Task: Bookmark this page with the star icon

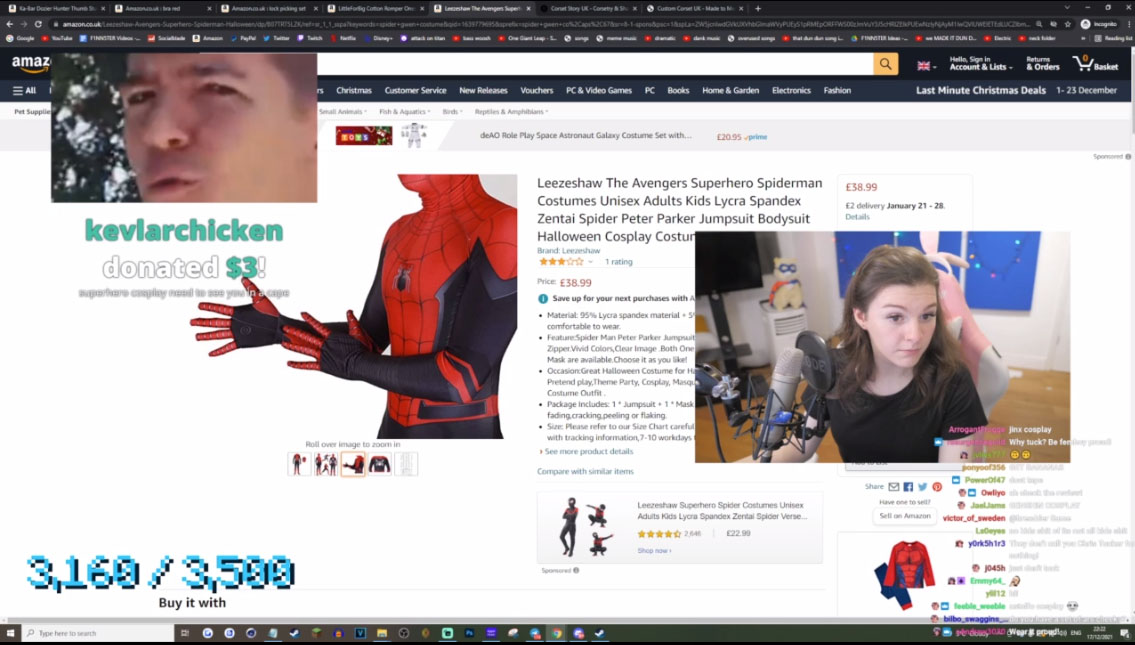Action: [1068, 24]
